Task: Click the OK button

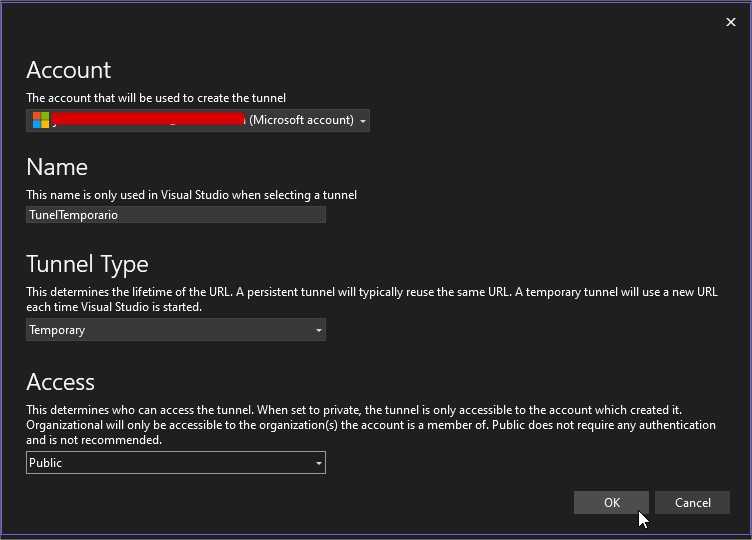Action: point(611,503)
